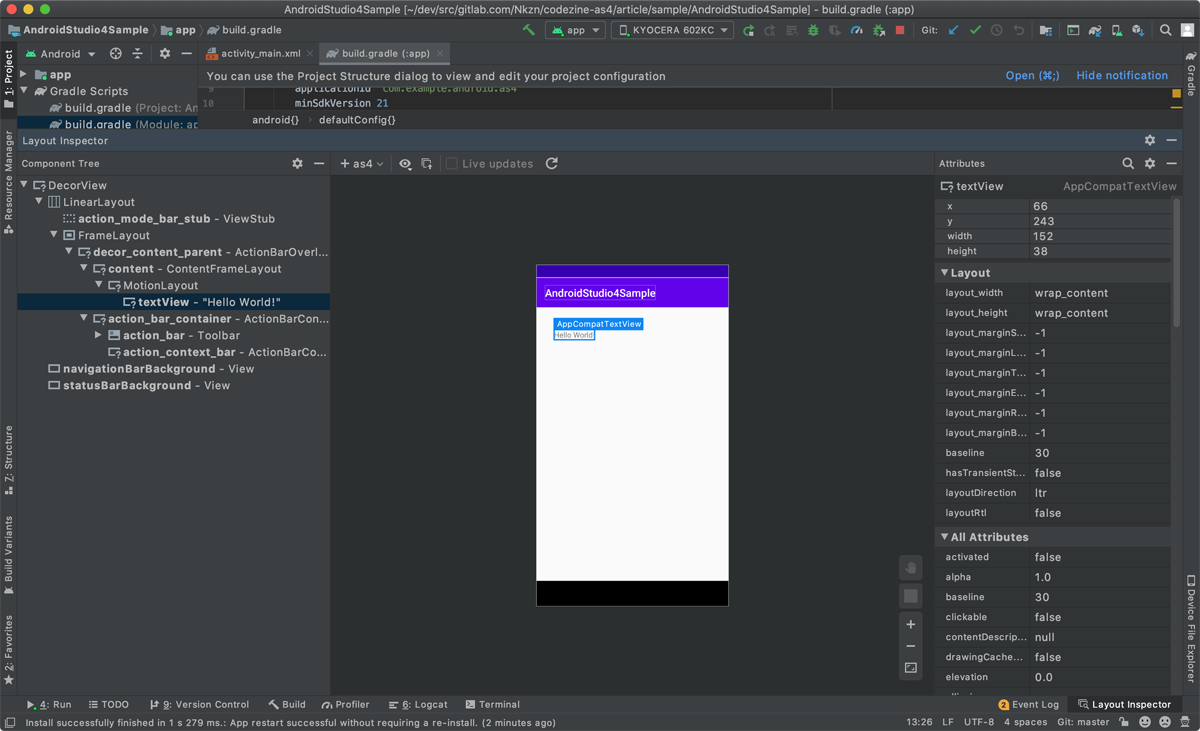Open the Project Structure icon

coord(1046,30)
